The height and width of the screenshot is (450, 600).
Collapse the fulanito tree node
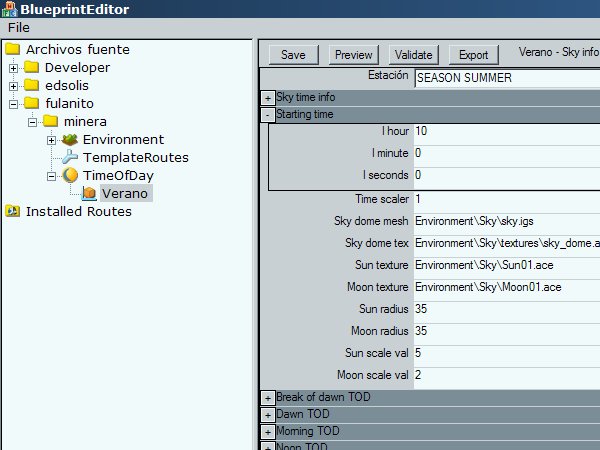pos(14,104)
